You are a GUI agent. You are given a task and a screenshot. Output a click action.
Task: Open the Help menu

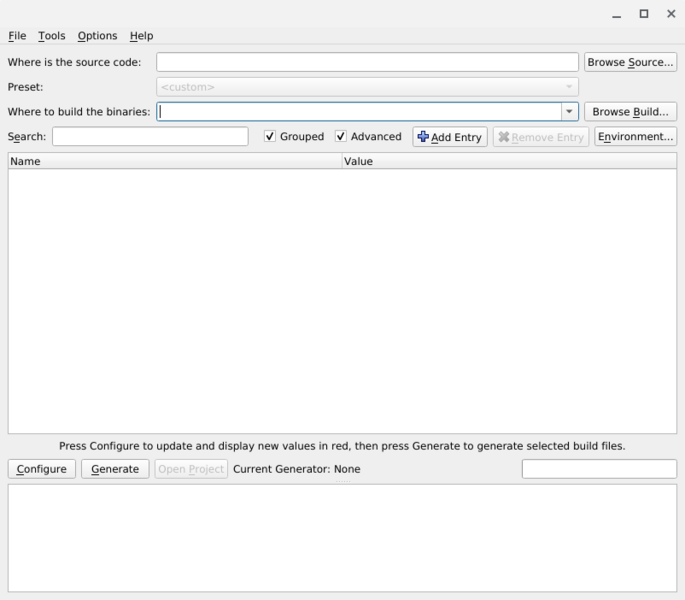click(141, 36)
